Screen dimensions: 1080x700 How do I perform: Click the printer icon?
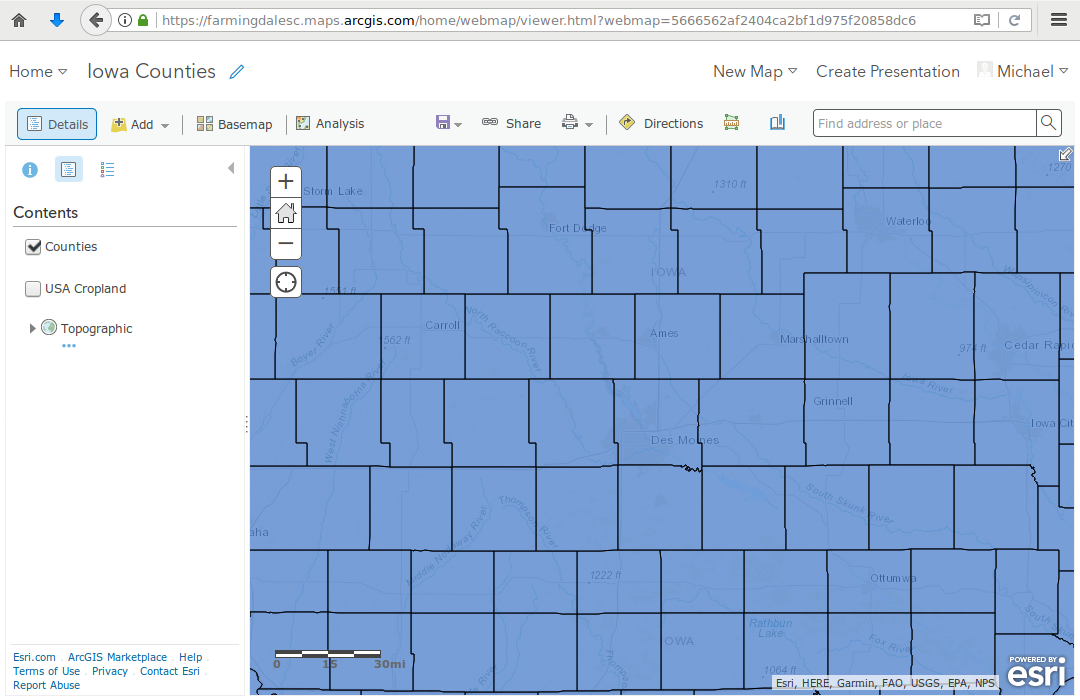tap(570, 123)
